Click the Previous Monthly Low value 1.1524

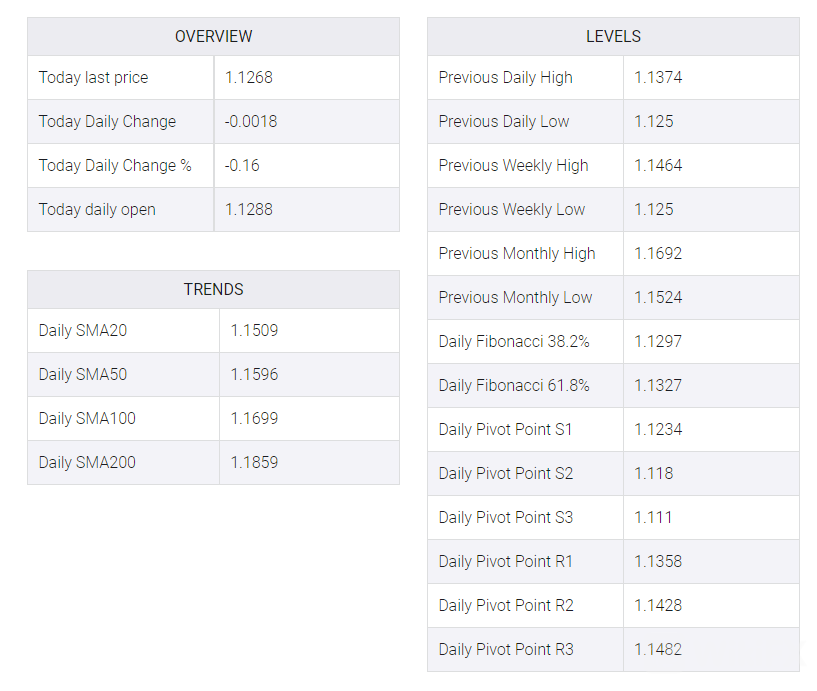pyautogui.click(x=658, y=297)
